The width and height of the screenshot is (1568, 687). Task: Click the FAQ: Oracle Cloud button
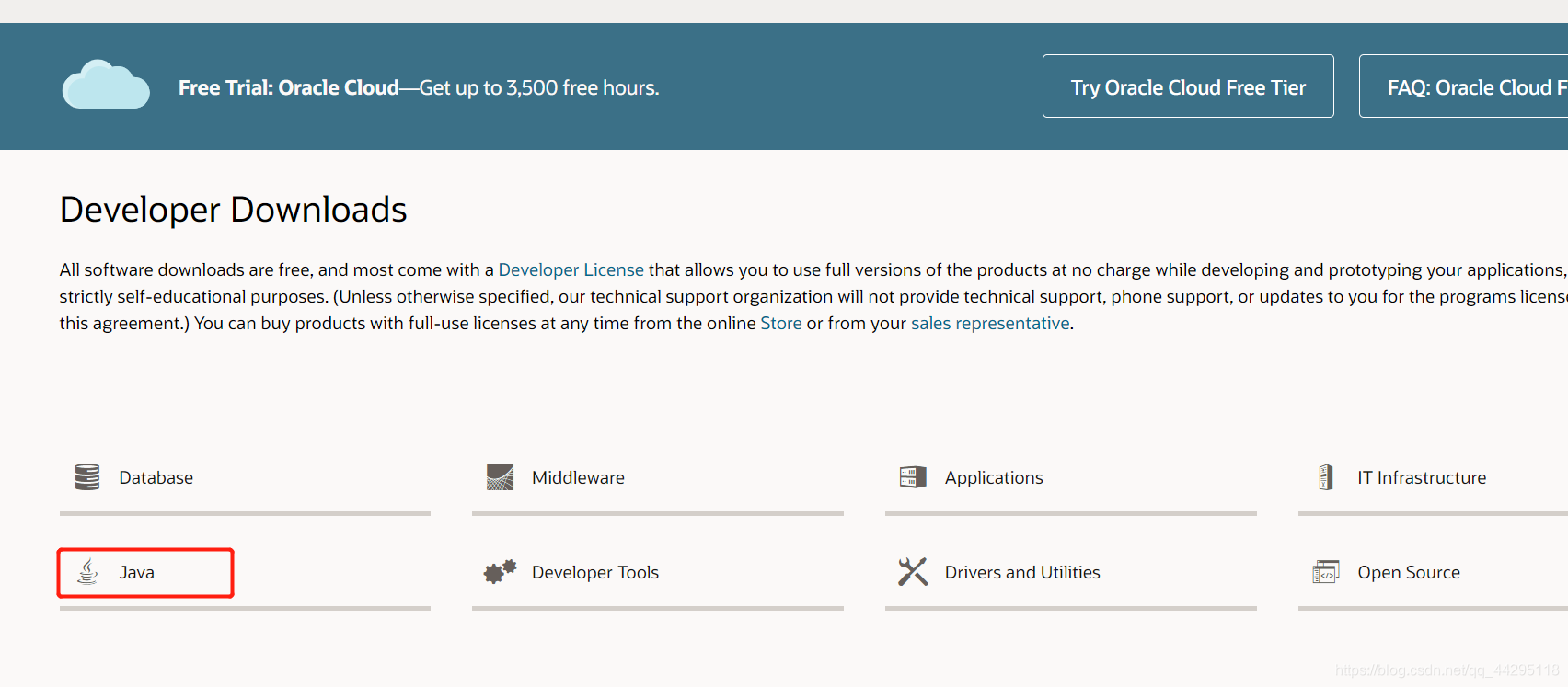(x=1463, y=86)
